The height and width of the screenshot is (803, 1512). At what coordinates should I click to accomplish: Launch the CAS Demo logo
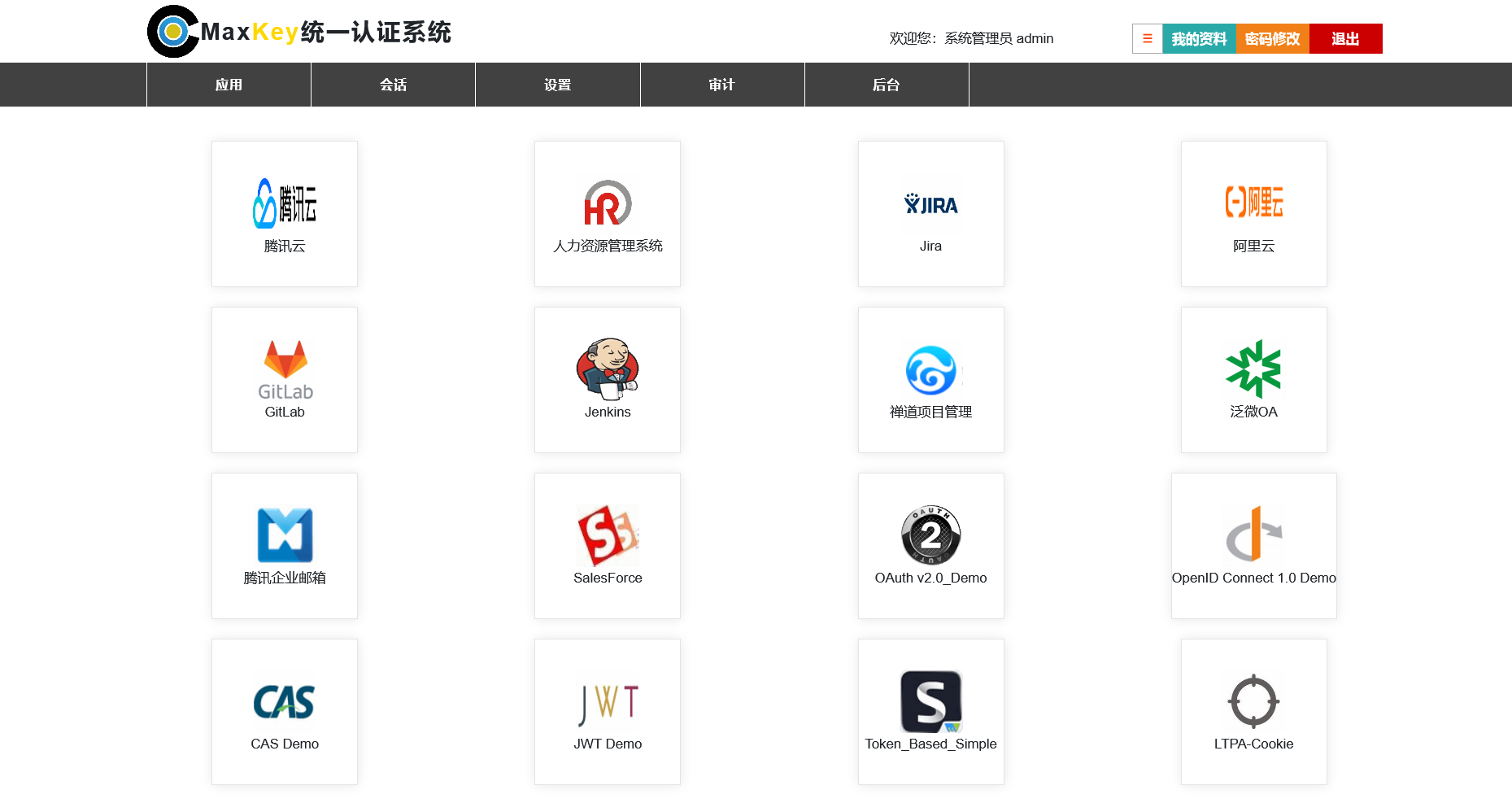(285, 701)
